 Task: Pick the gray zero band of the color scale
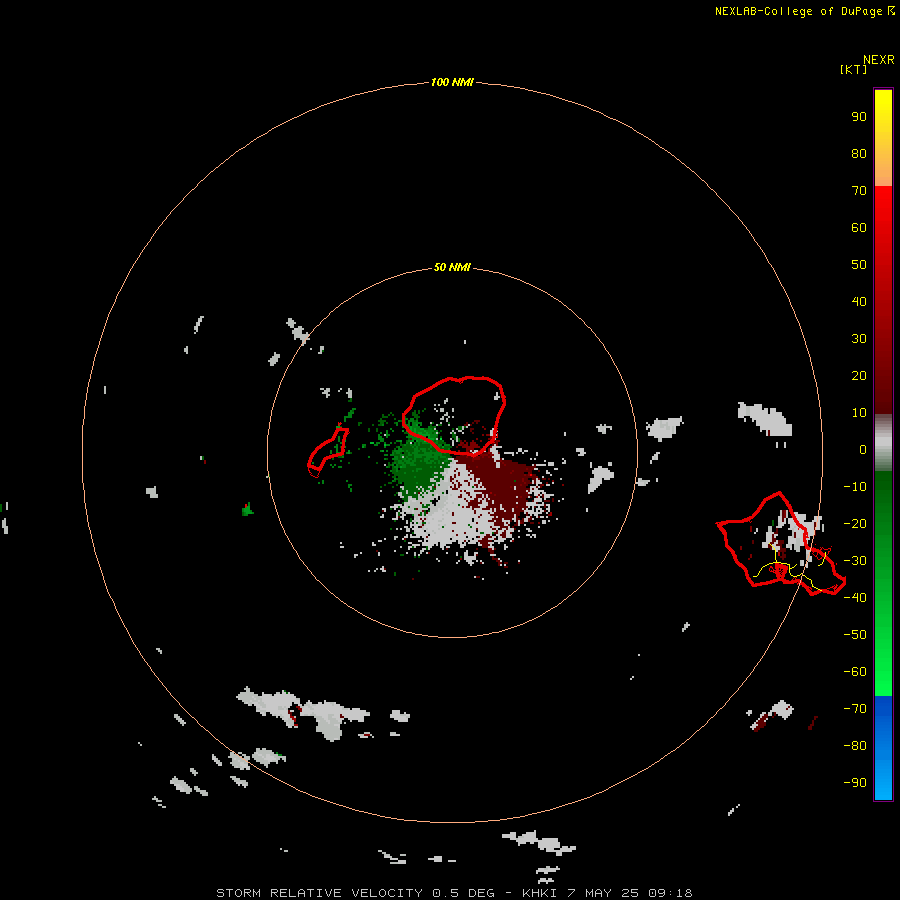point(883,443)
